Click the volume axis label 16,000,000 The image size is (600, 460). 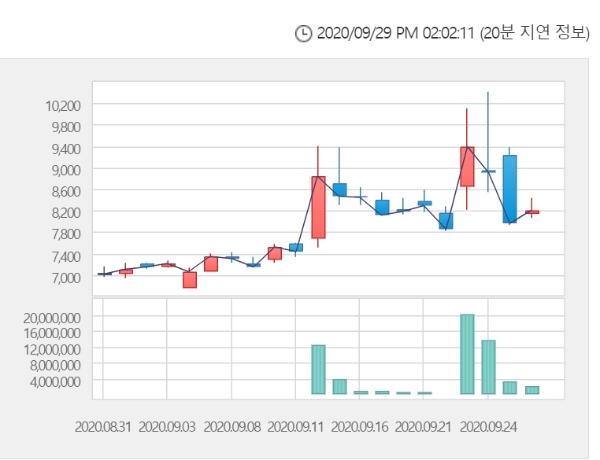pyautogui.click(x=52, y=333)
